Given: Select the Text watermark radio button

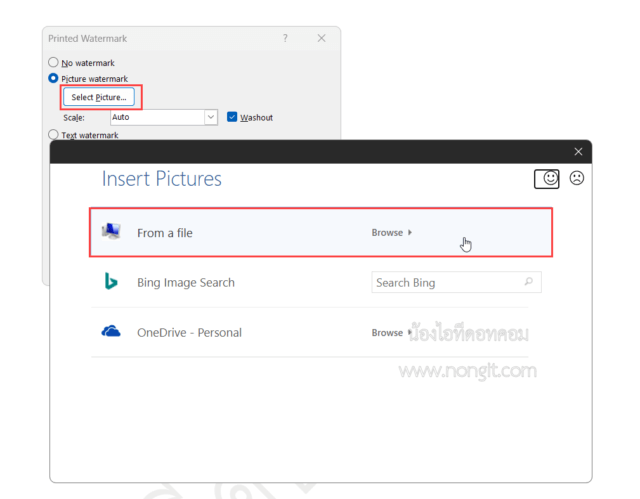Looking at the screenshot, I should point(53,134).
